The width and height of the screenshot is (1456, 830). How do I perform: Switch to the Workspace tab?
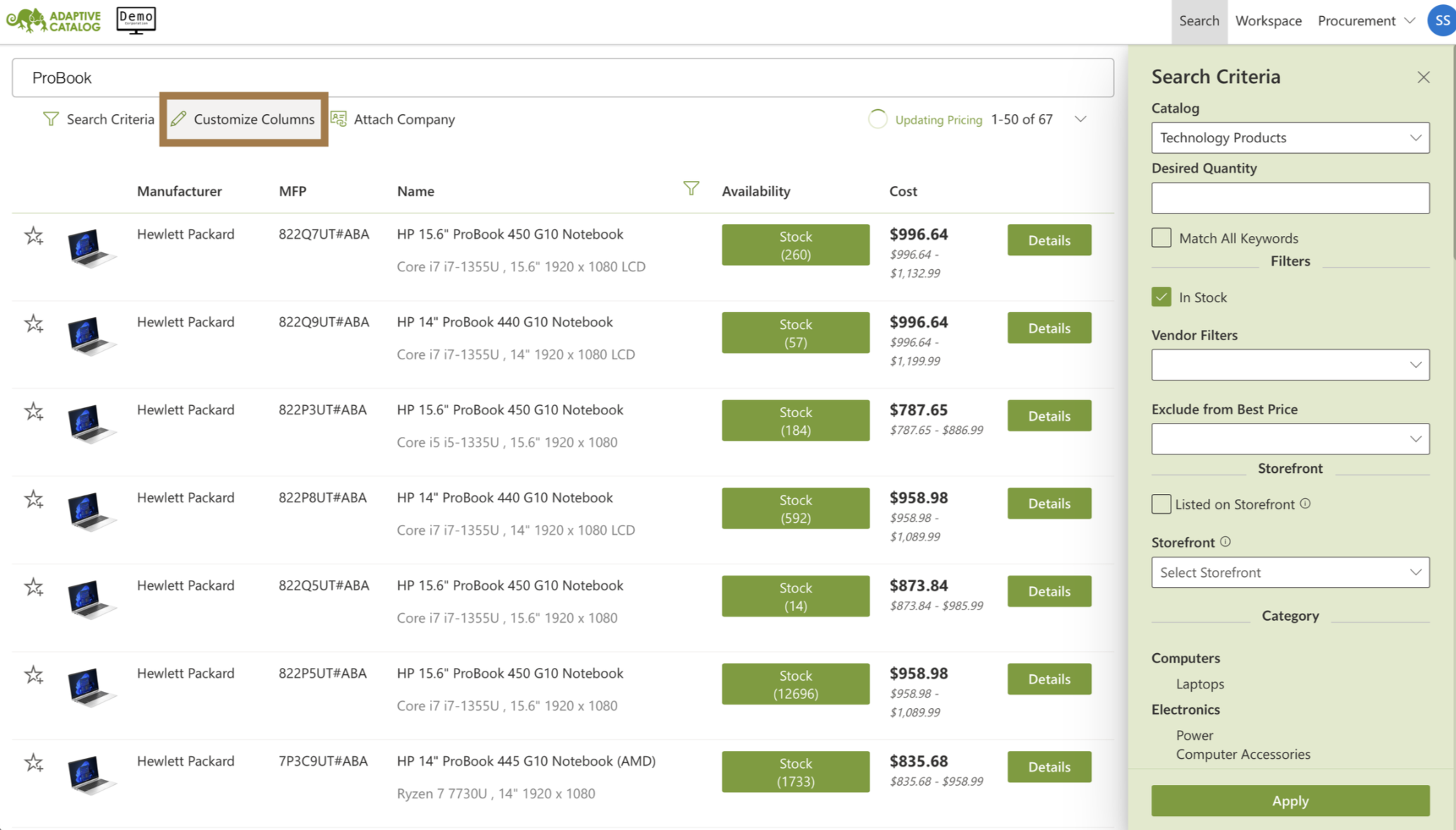(x=1268, y=21)
